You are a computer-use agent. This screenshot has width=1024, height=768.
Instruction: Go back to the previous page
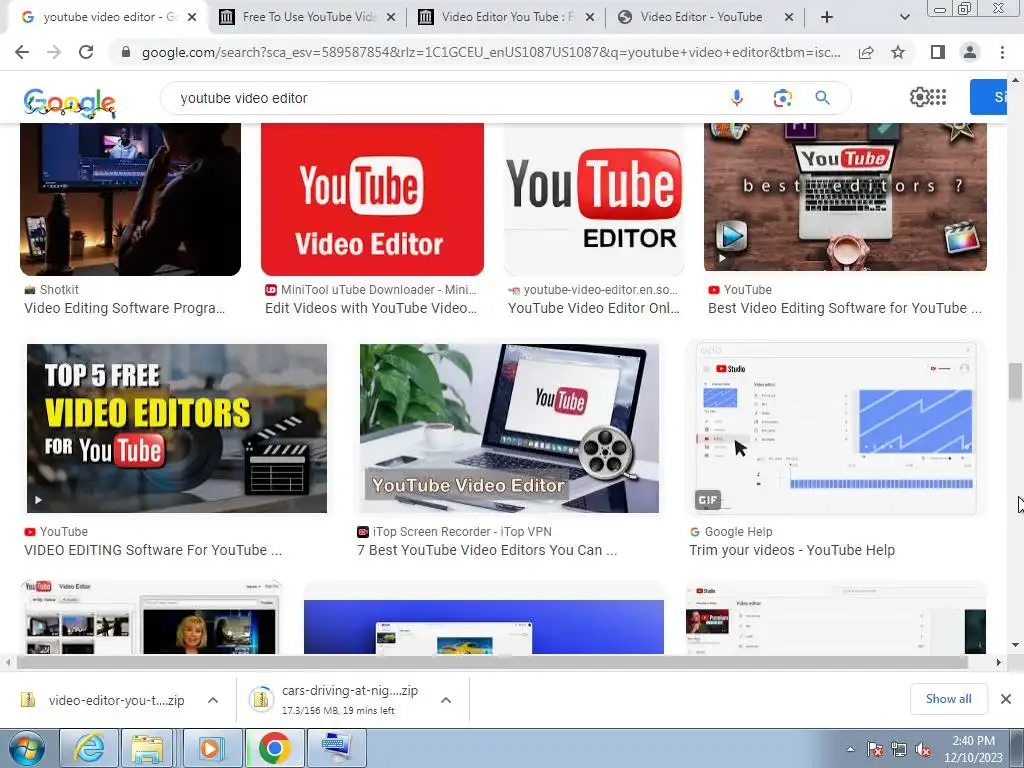point(22,52)
